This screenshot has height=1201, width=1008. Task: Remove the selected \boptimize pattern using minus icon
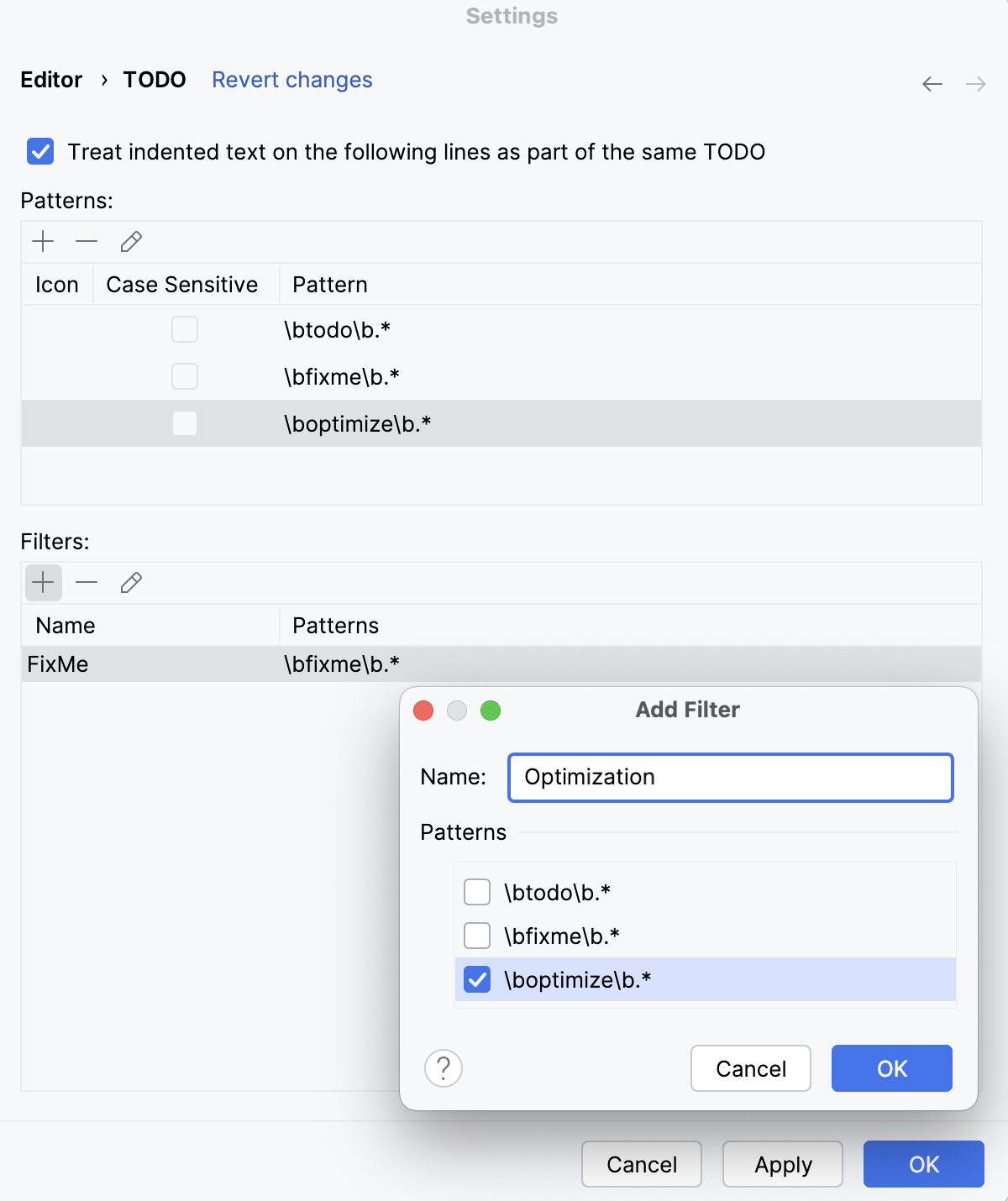87,242
